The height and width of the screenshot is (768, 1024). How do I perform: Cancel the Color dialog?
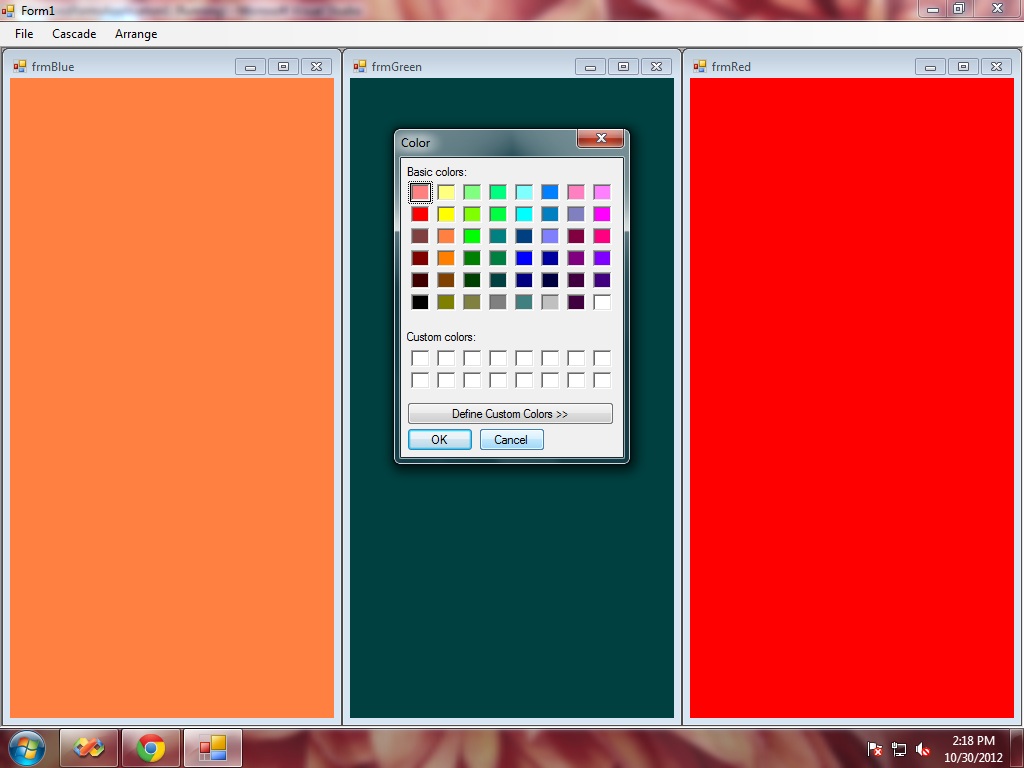511,440
